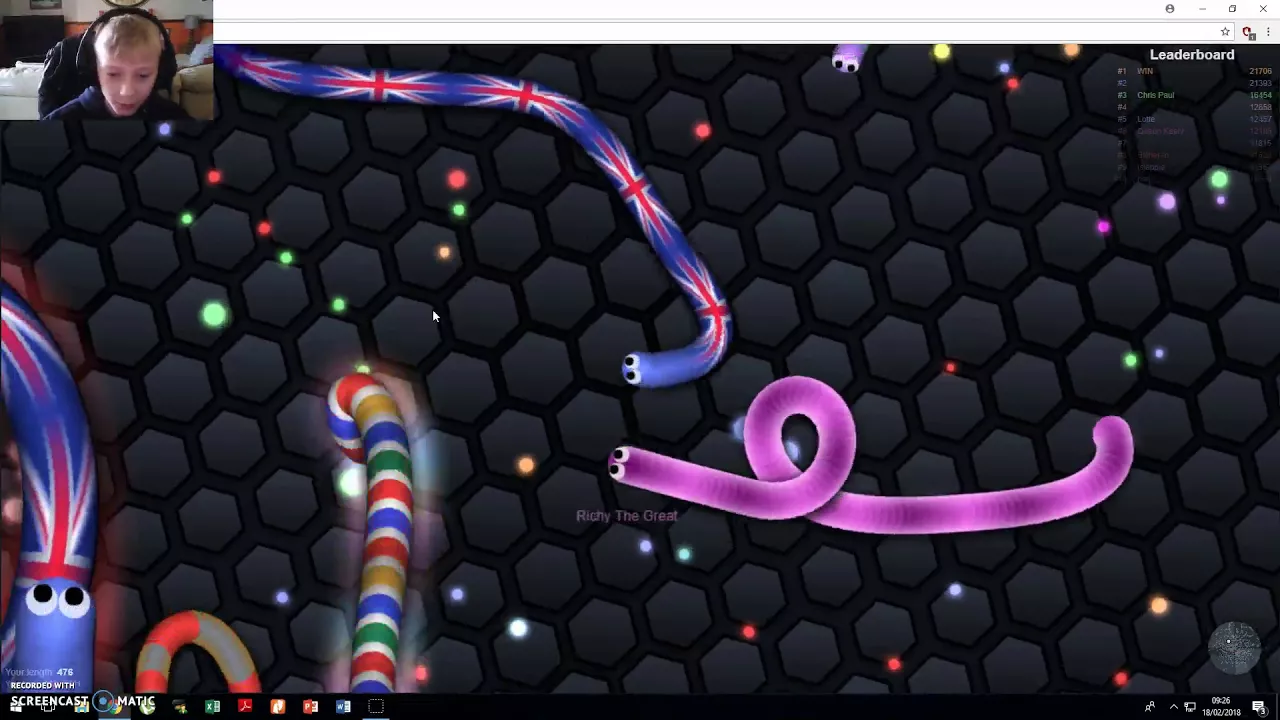Click the top score 21706

(1259, 71)
